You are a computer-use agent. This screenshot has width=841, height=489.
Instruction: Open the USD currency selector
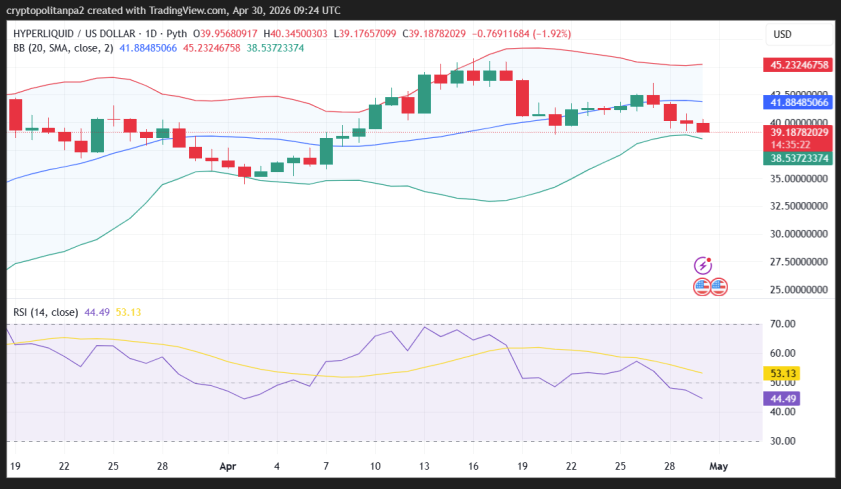(x=799, y=34)
